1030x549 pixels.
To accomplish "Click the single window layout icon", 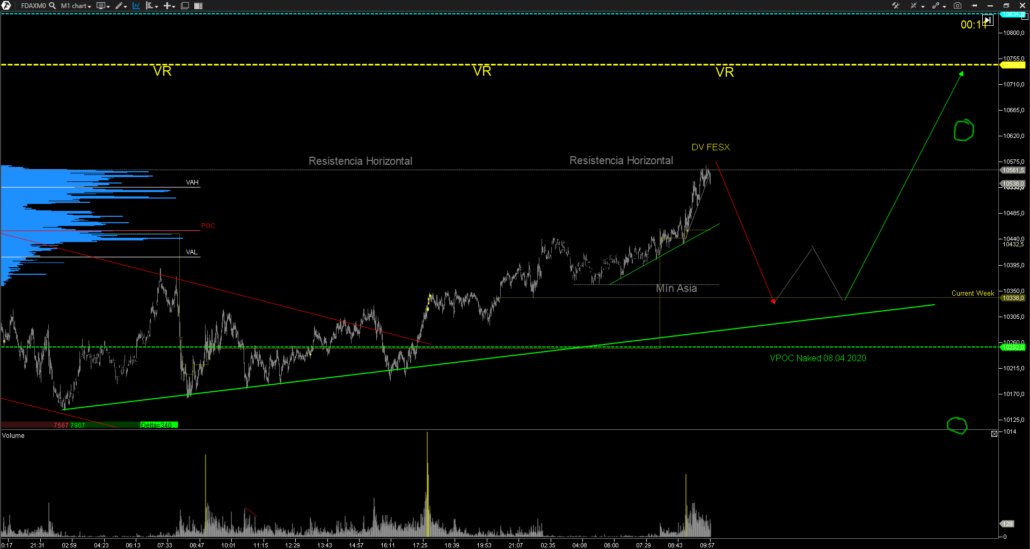I will (185, 5).
